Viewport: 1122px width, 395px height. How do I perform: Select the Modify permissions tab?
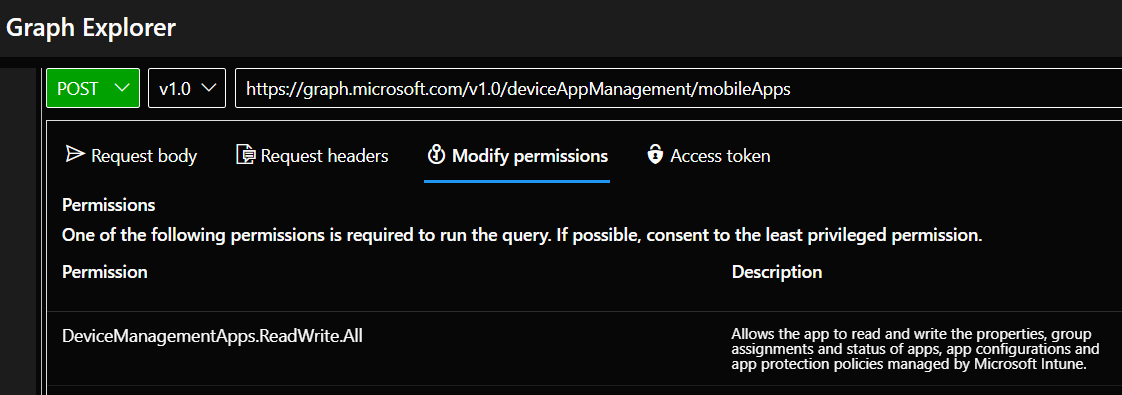tap(517, 155)
